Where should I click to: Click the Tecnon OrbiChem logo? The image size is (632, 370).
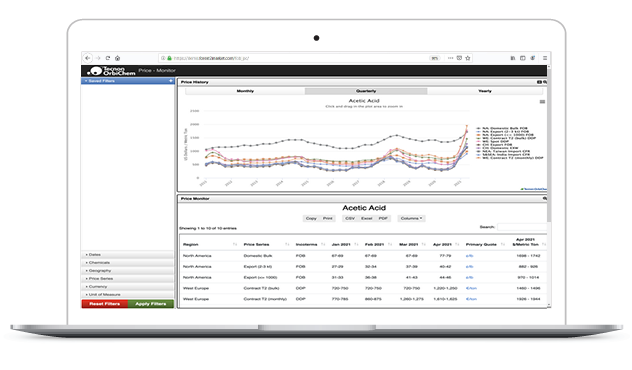111,71
